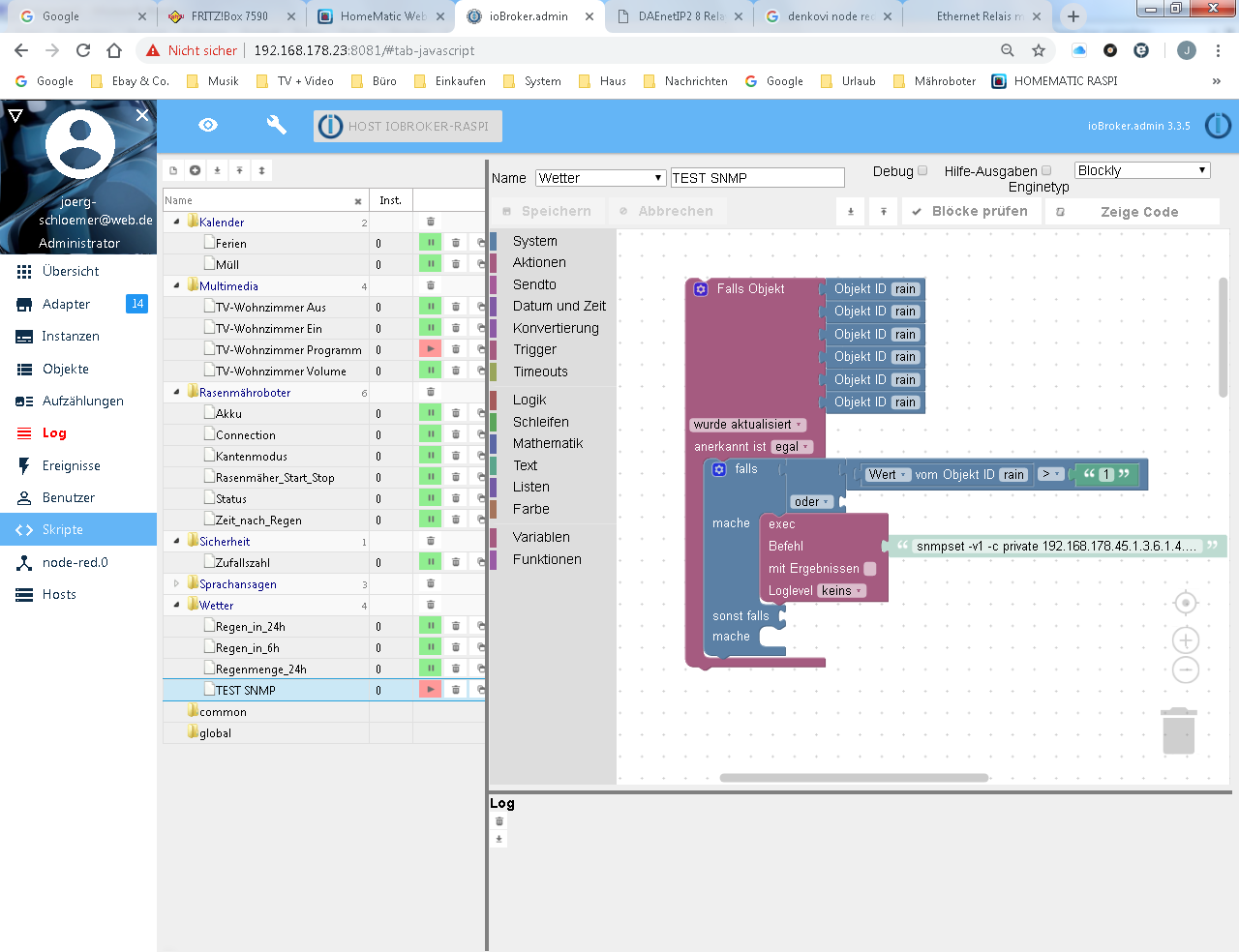Close the sidebar menu with X
The image size is (1239, 952).
coord(142,115)
